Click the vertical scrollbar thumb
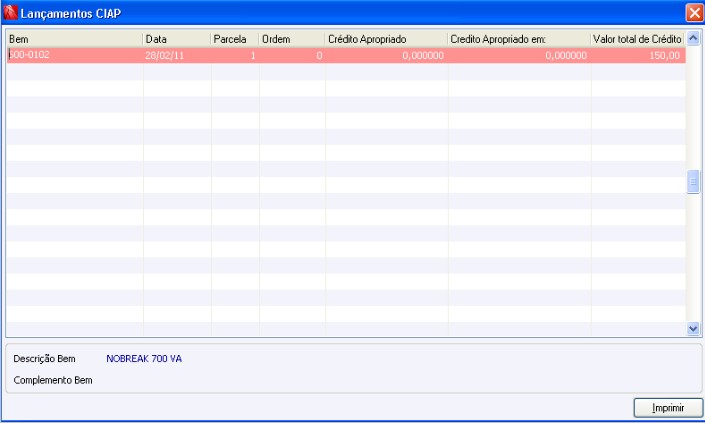The width and height of the screenshot is (705, 424). click(693, 182)
